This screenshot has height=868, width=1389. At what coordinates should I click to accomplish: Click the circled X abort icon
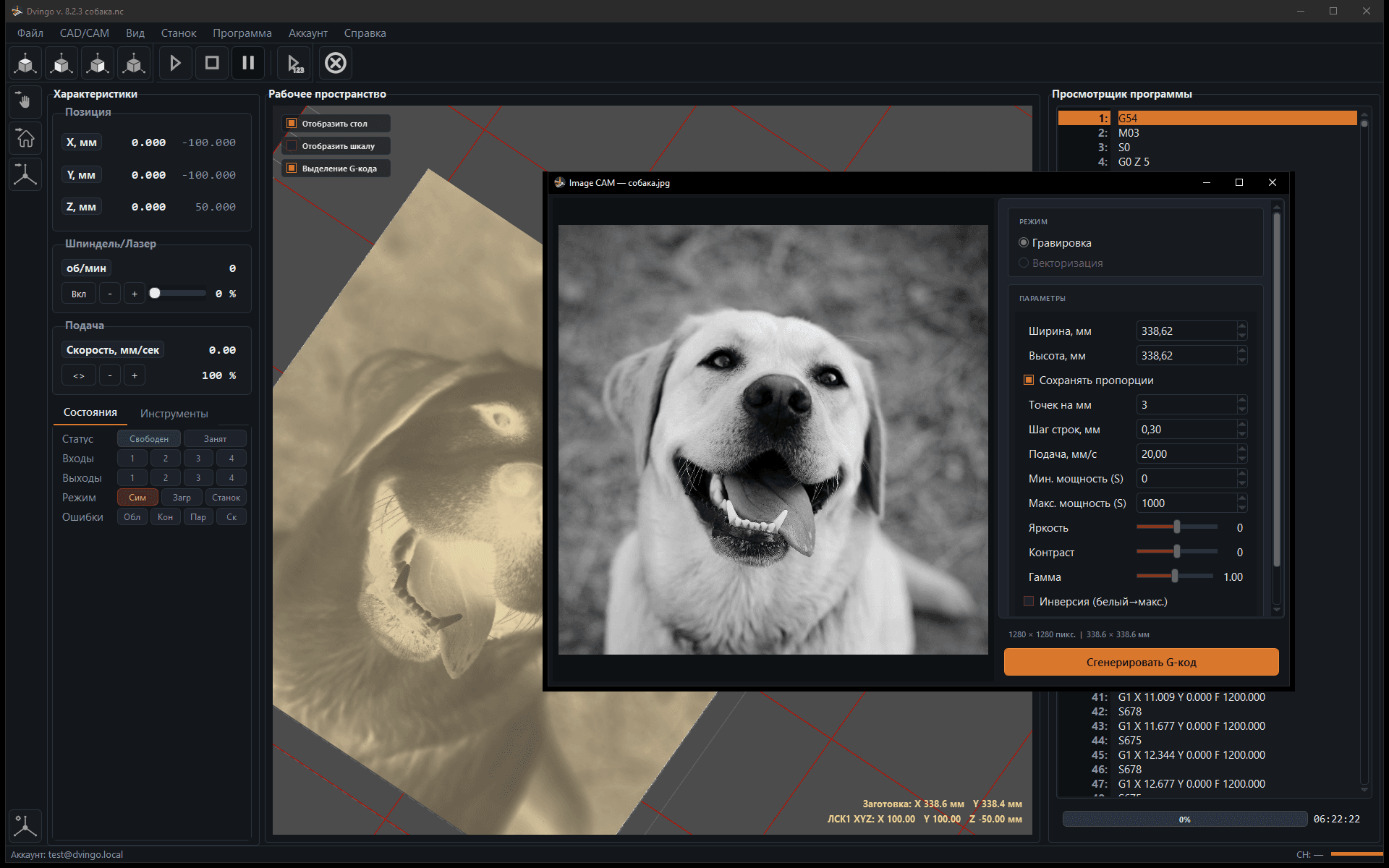pyautogui.click(x=336, y=63)
